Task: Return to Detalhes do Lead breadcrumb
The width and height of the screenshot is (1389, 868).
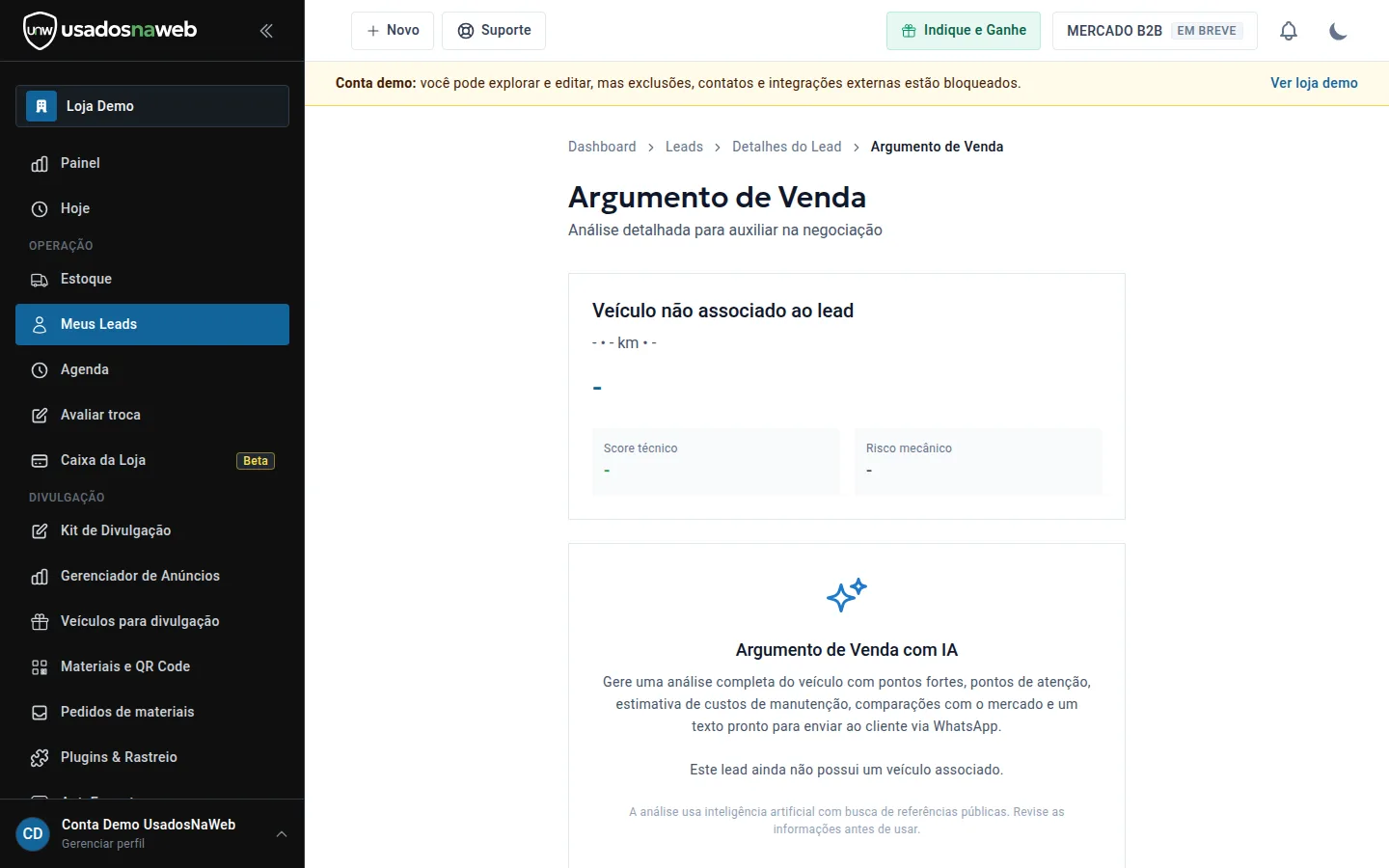Action: (786, 147)
